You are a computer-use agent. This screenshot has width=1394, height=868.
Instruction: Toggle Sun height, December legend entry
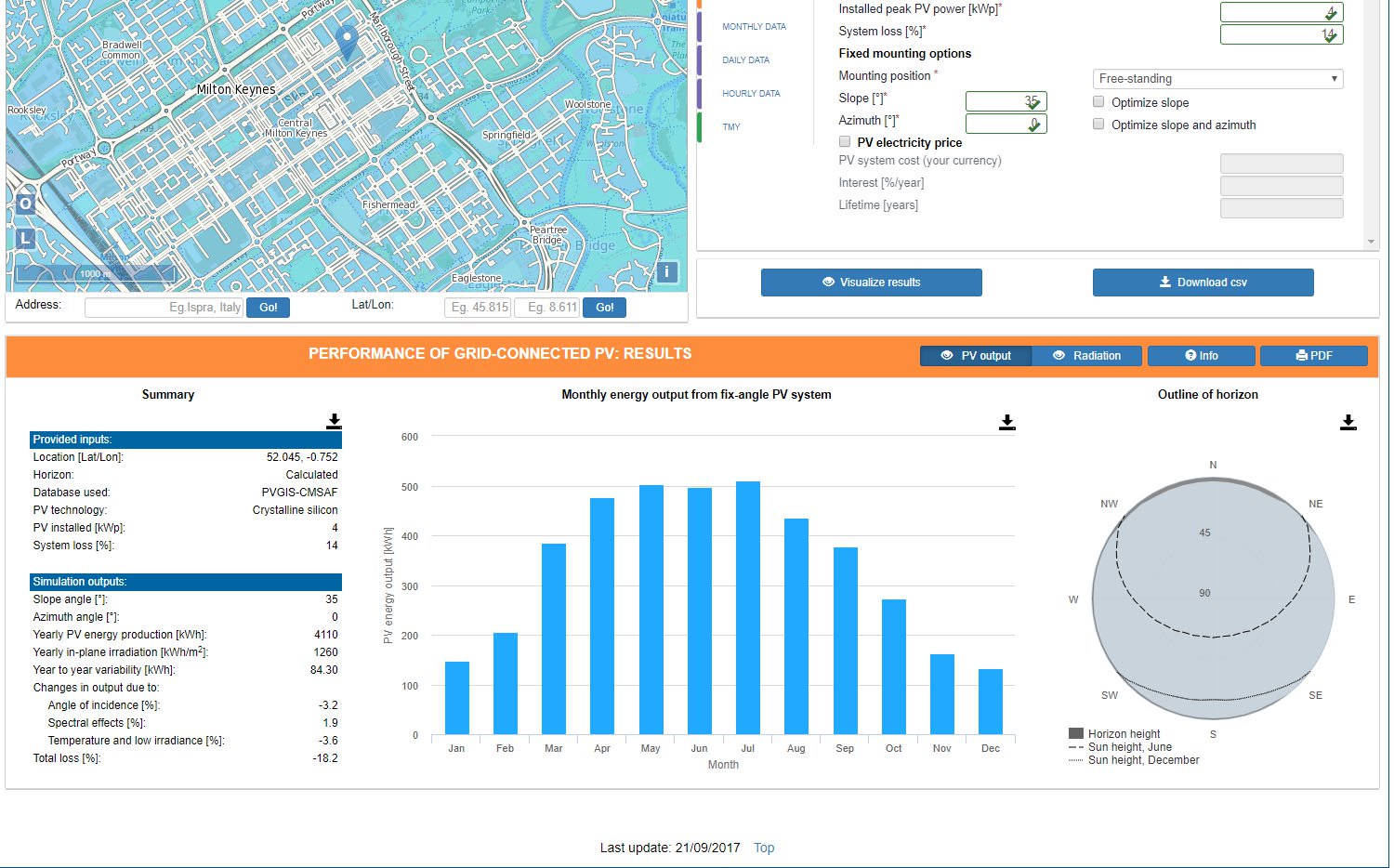[1134, 760]
